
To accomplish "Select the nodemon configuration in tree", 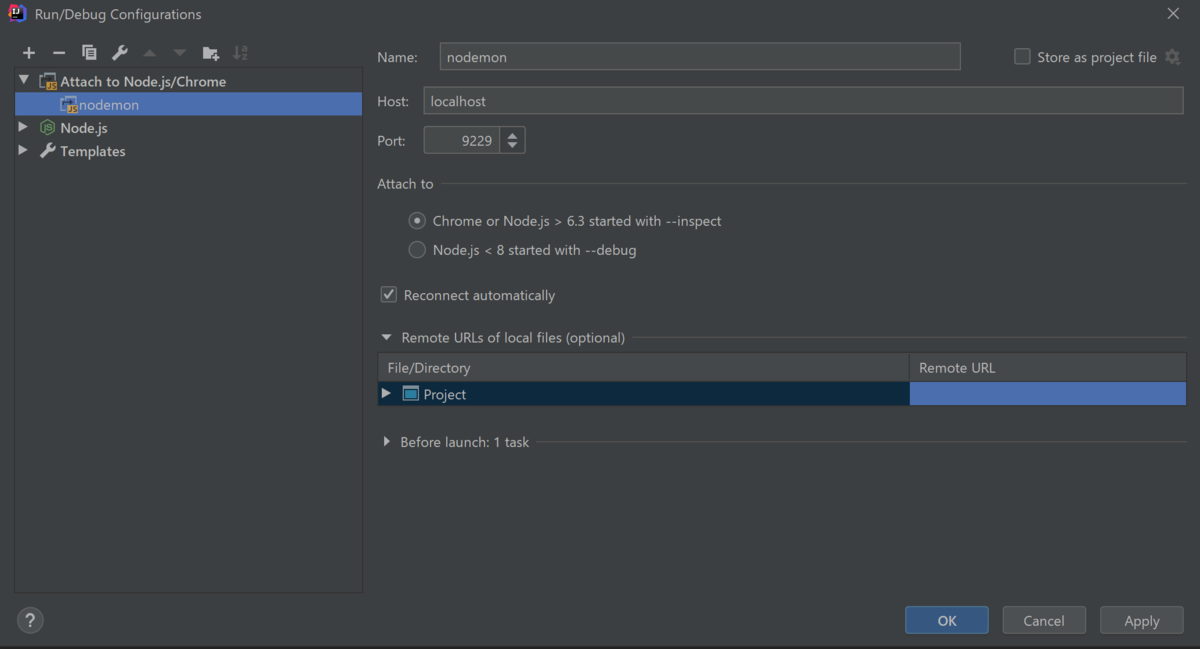I will (188, 104).
